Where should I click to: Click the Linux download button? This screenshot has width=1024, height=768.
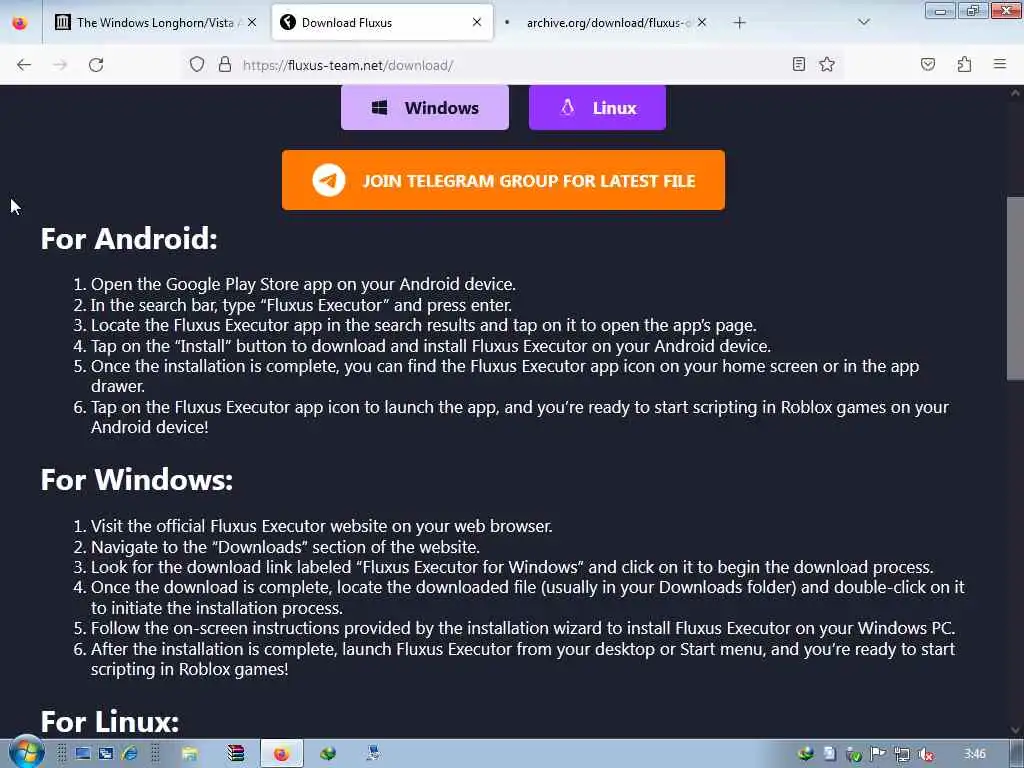coord(597,107)
